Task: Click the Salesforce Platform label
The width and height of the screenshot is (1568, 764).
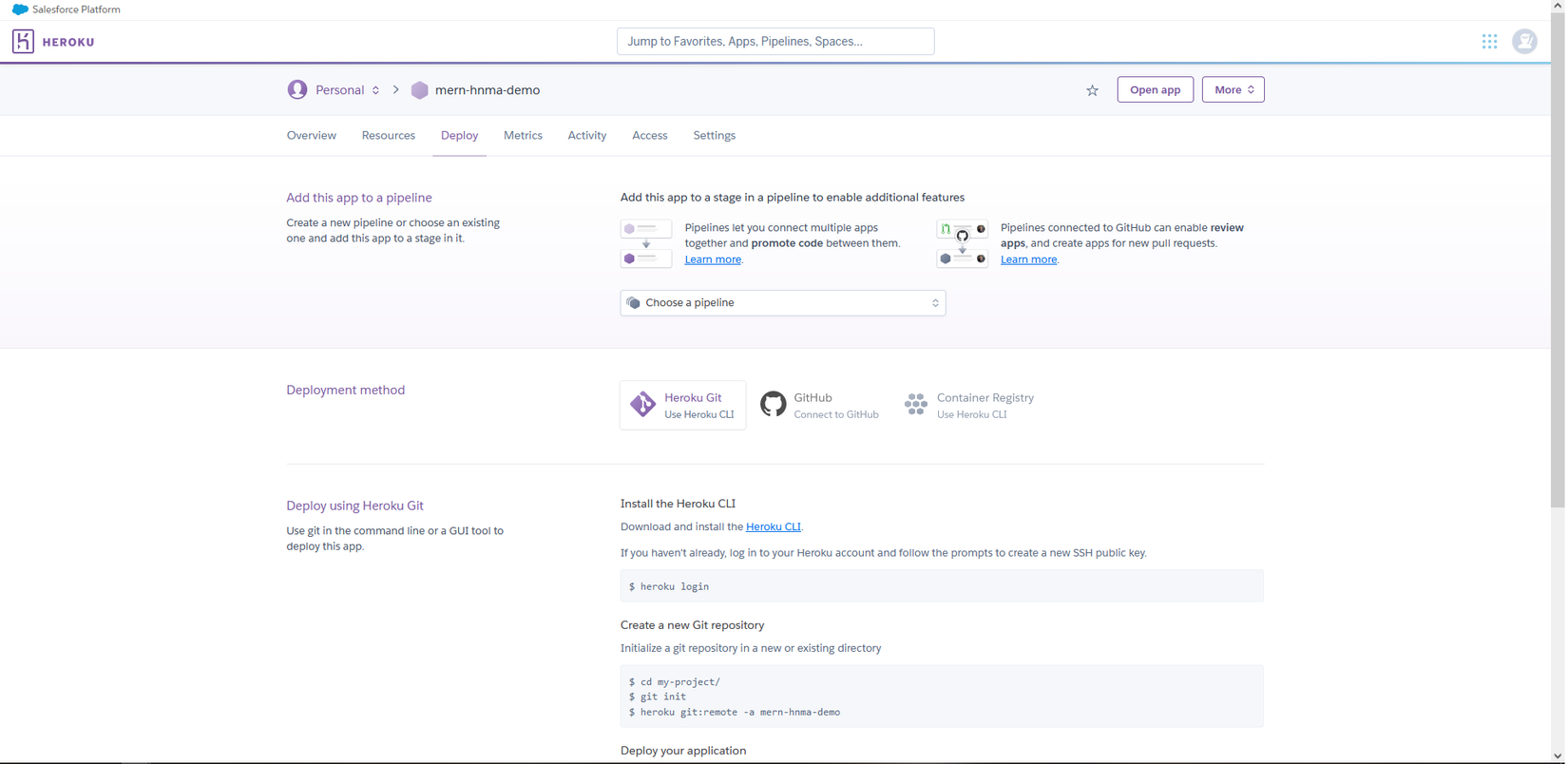Action: coord(76,10)
